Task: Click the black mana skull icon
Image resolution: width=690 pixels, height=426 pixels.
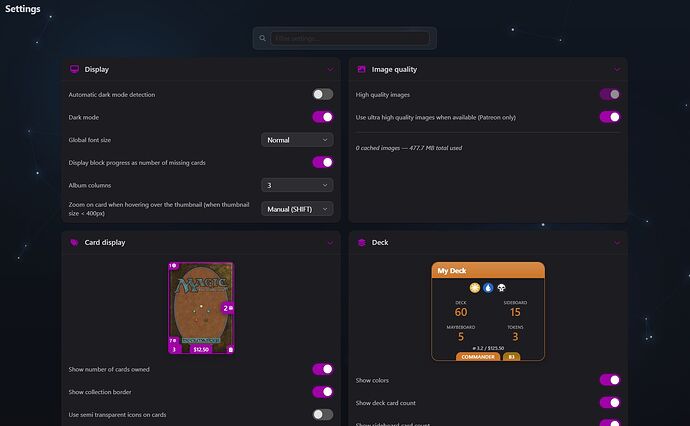Action: click(x=501, y=288)
